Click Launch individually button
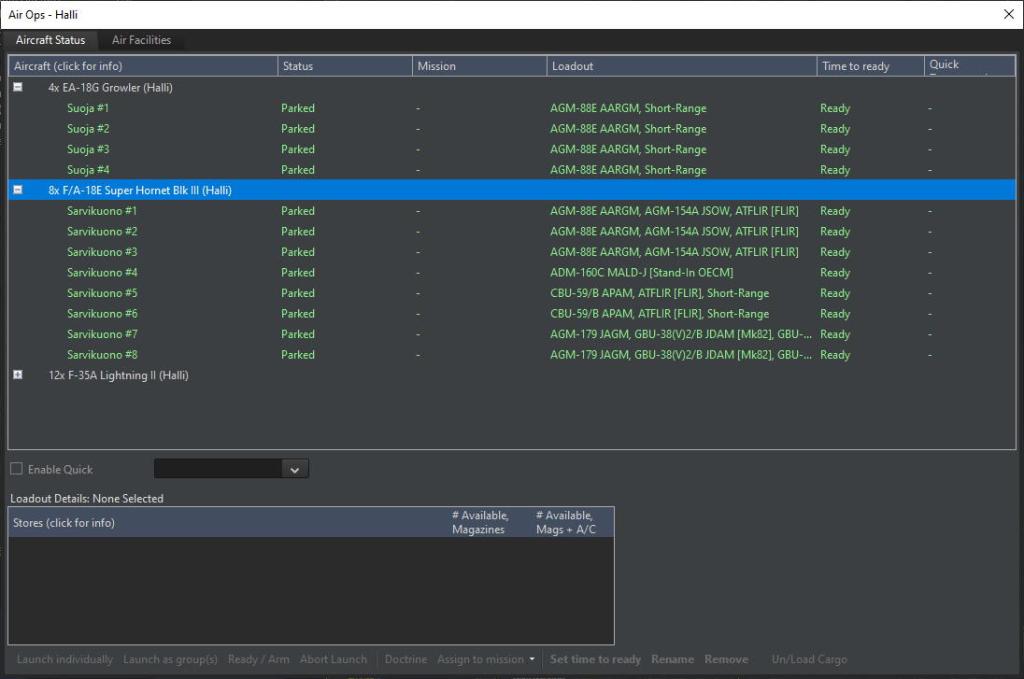Screen dimensions: 1024x679 tap(65, 659)
